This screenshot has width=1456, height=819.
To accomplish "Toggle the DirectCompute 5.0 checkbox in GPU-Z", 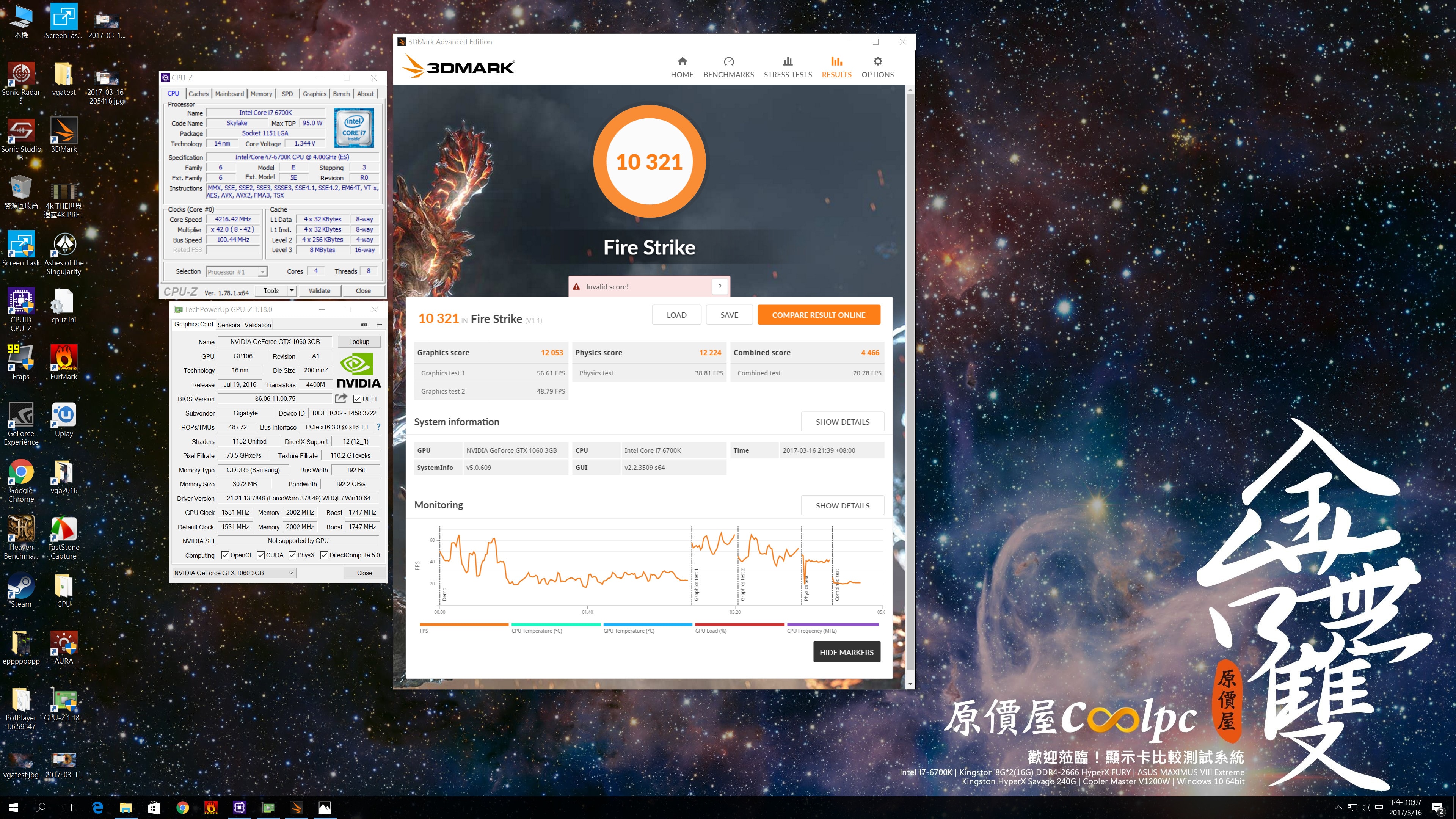I will 324,555.
